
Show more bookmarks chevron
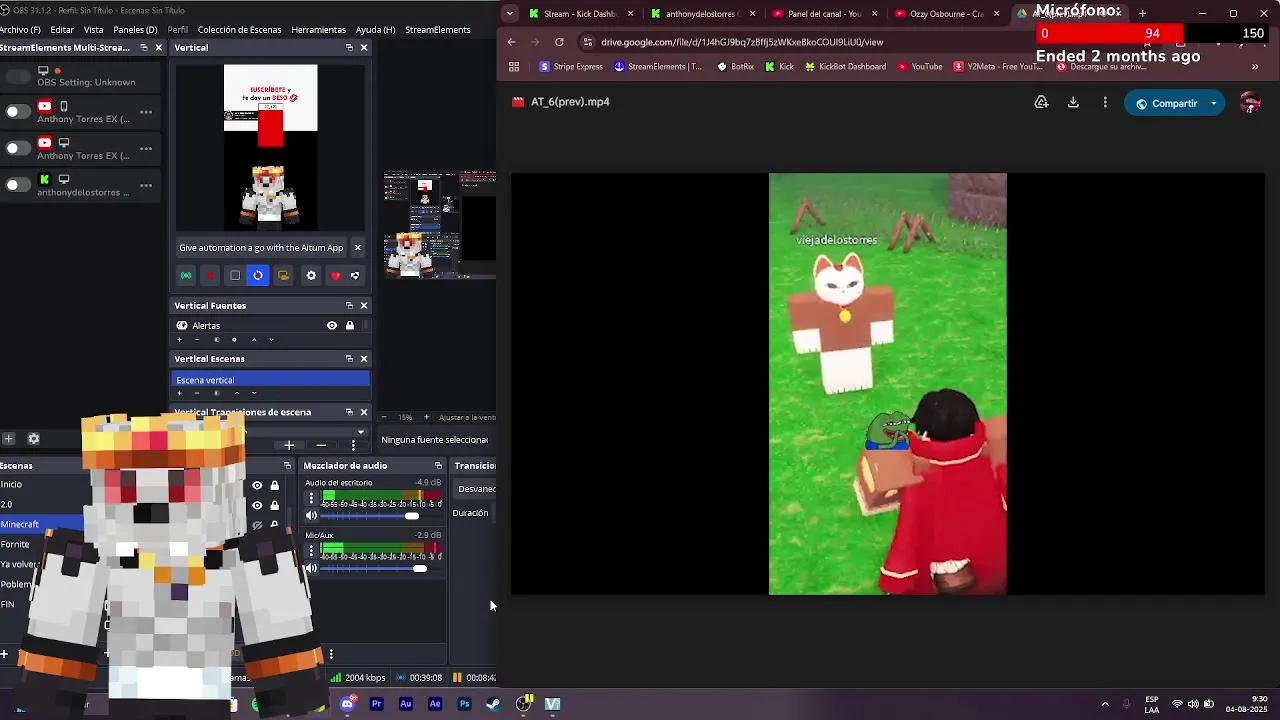click(x=1255, y=67)
